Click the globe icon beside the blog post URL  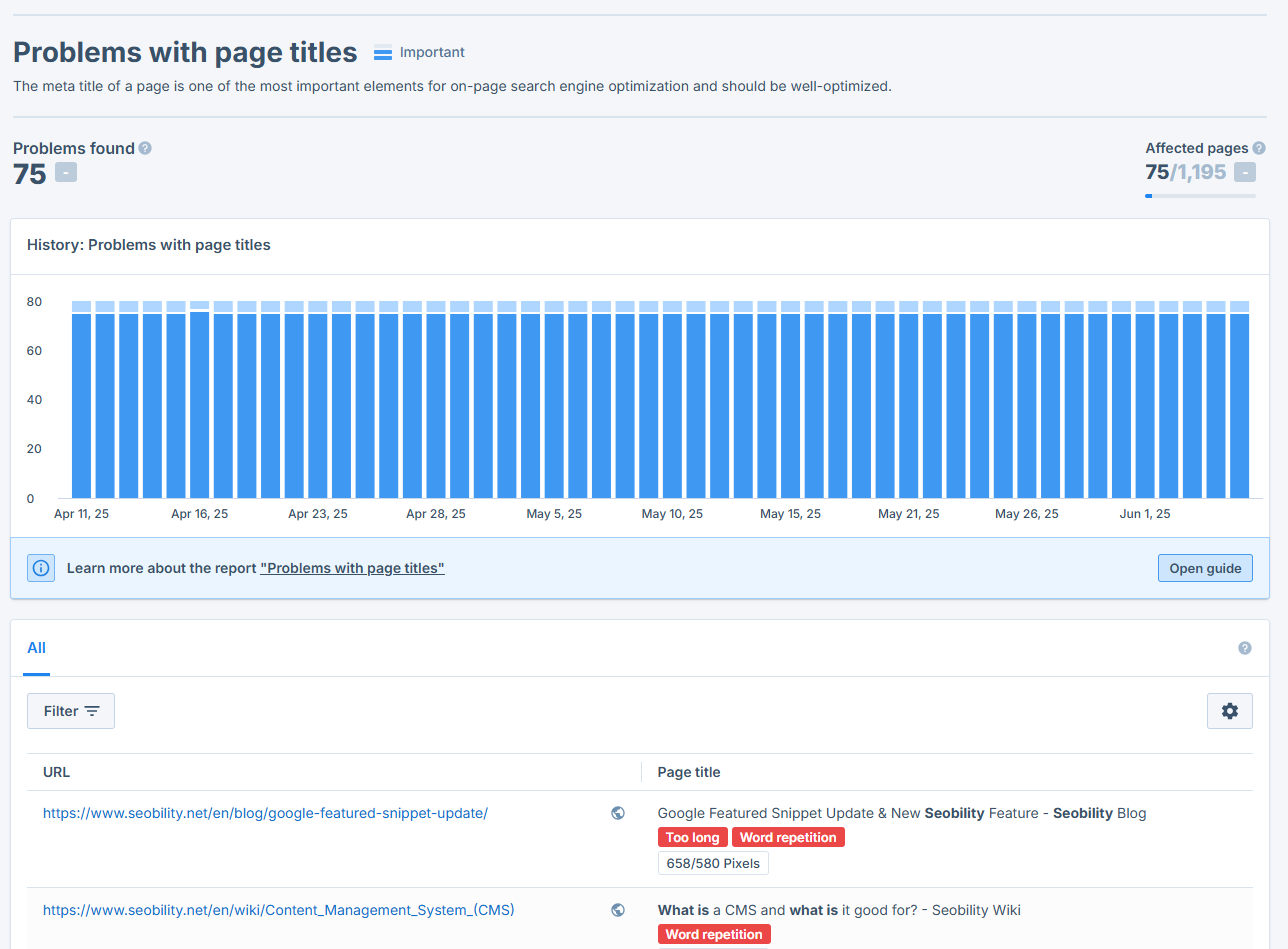[x=617, y=813]
